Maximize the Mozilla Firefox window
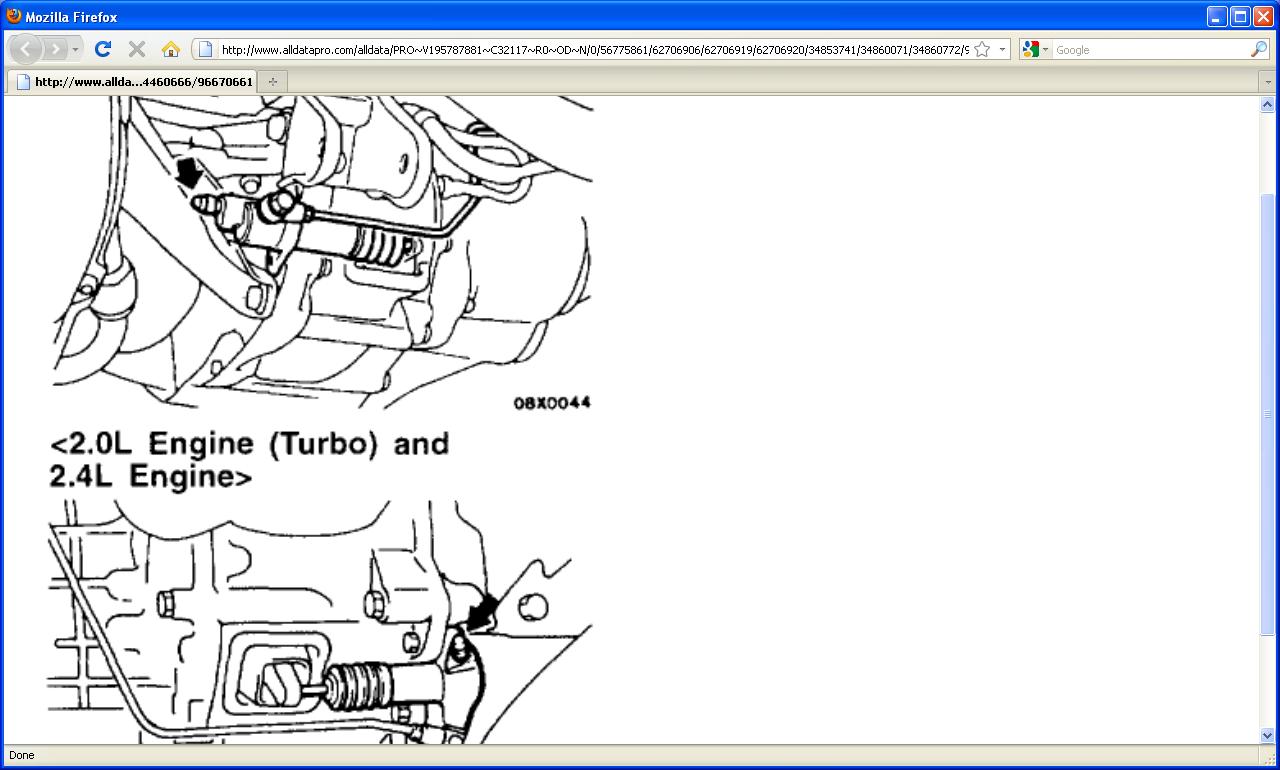 coord(1240,16)
